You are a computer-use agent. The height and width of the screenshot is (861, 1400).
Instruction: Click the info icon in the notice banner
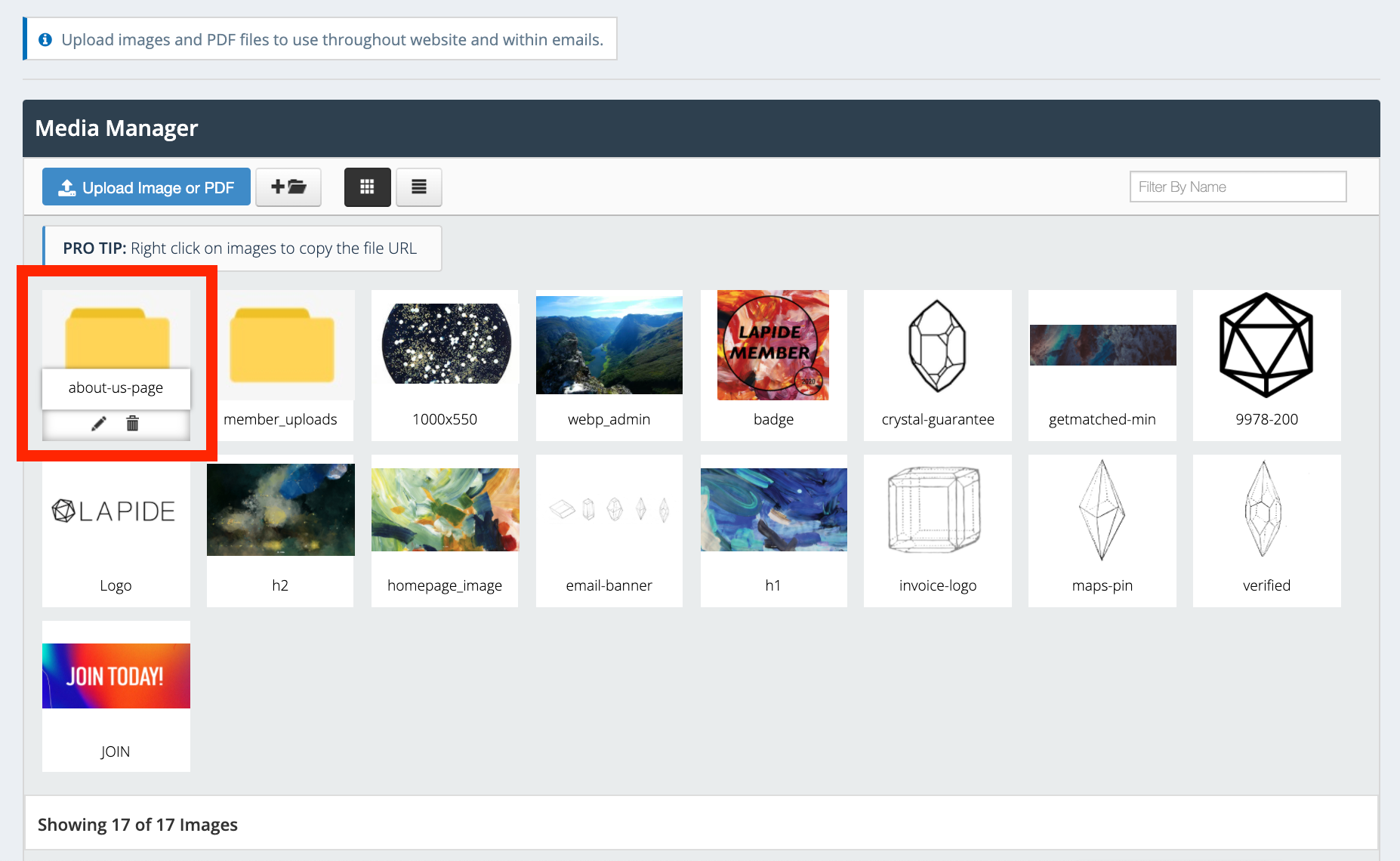pyautogui.click(x=46, y=39)
